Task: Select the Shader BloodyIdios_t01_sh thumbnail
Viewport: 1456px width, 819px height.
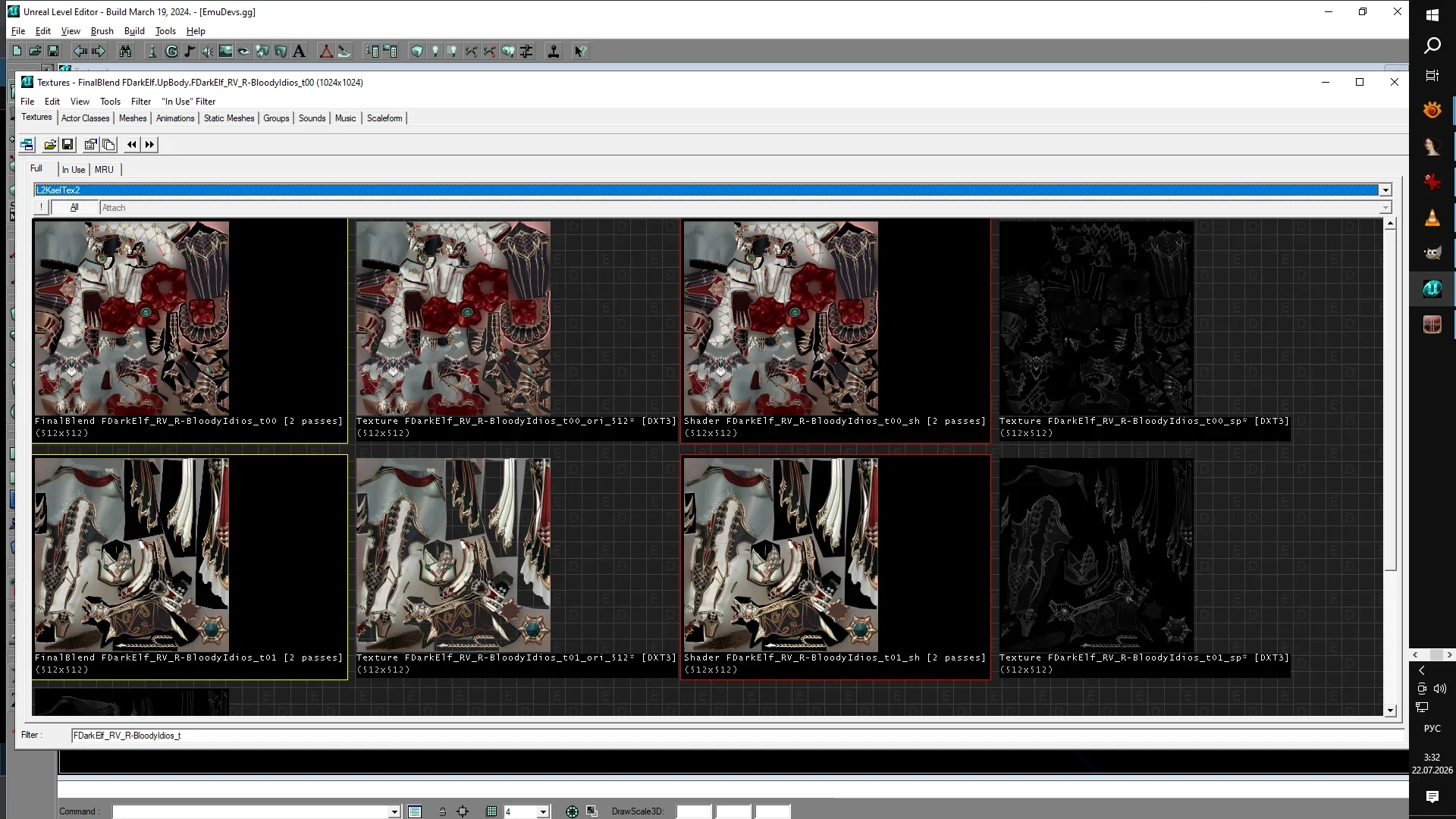Action: coord(781,555)
